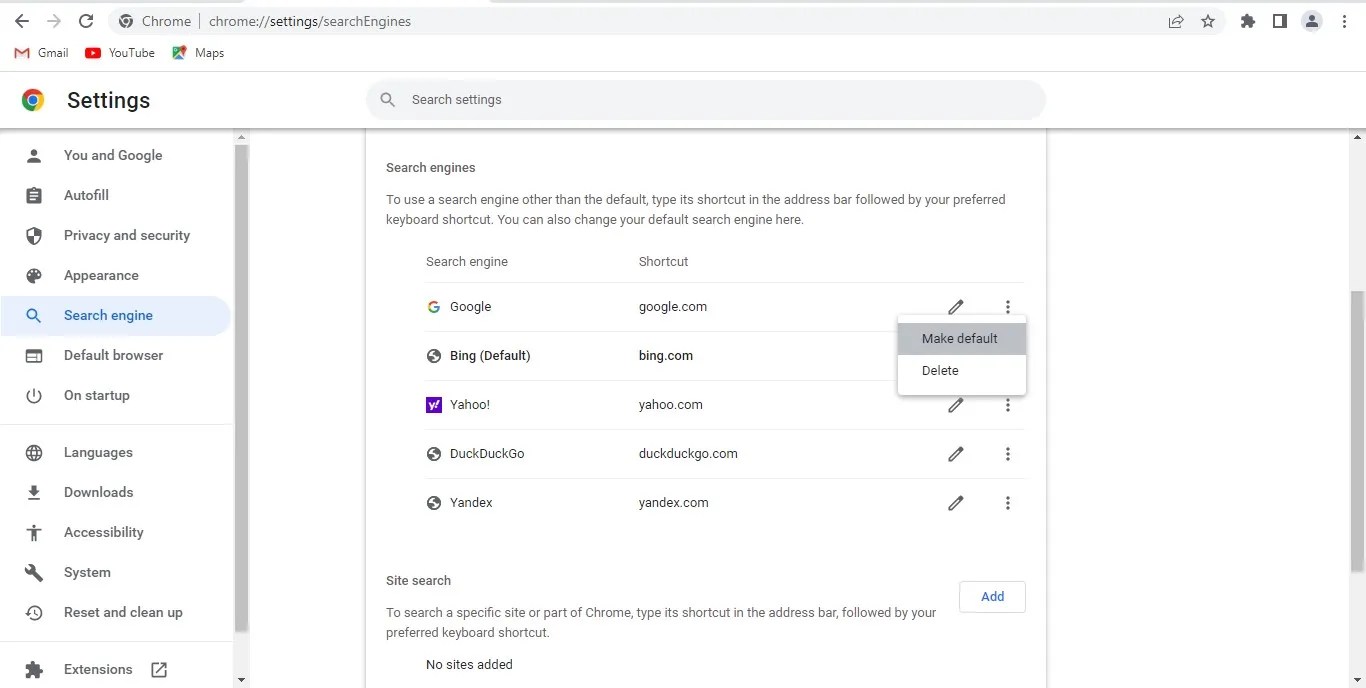Open more actions for DuckDuckGo
The width and height of the screenshot is (1366, 688).
click(x=1008, y=453)
